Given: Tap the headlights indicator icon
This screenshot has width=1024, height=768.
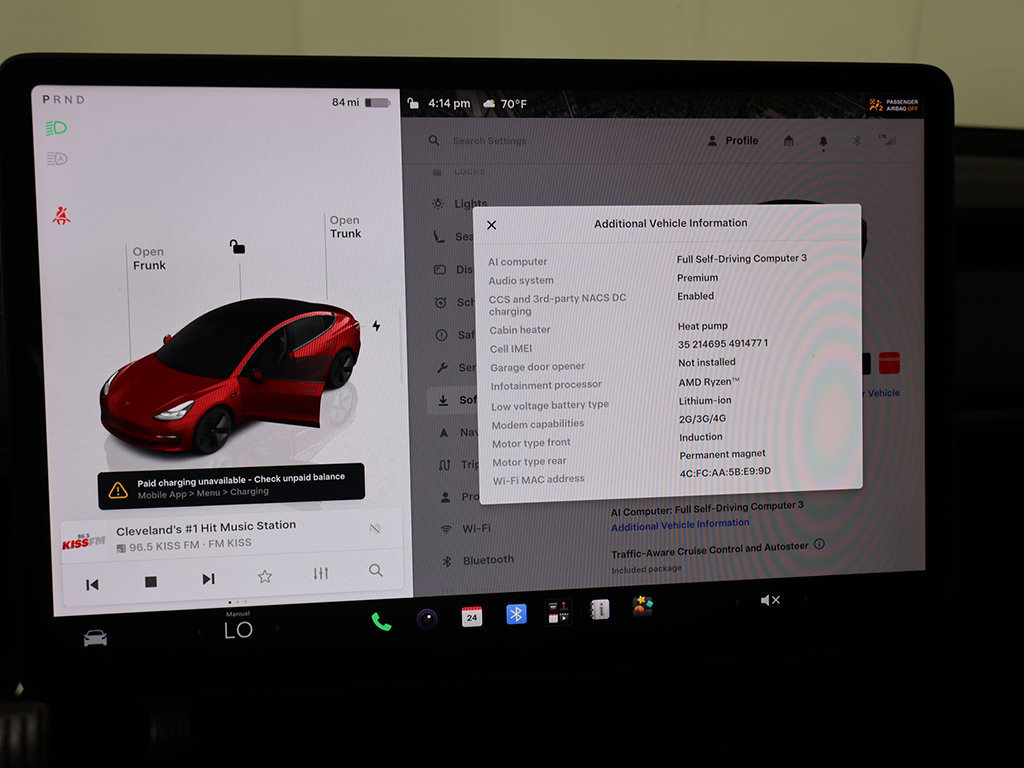Looking at the screenshot, I should [x=56, y=128].
